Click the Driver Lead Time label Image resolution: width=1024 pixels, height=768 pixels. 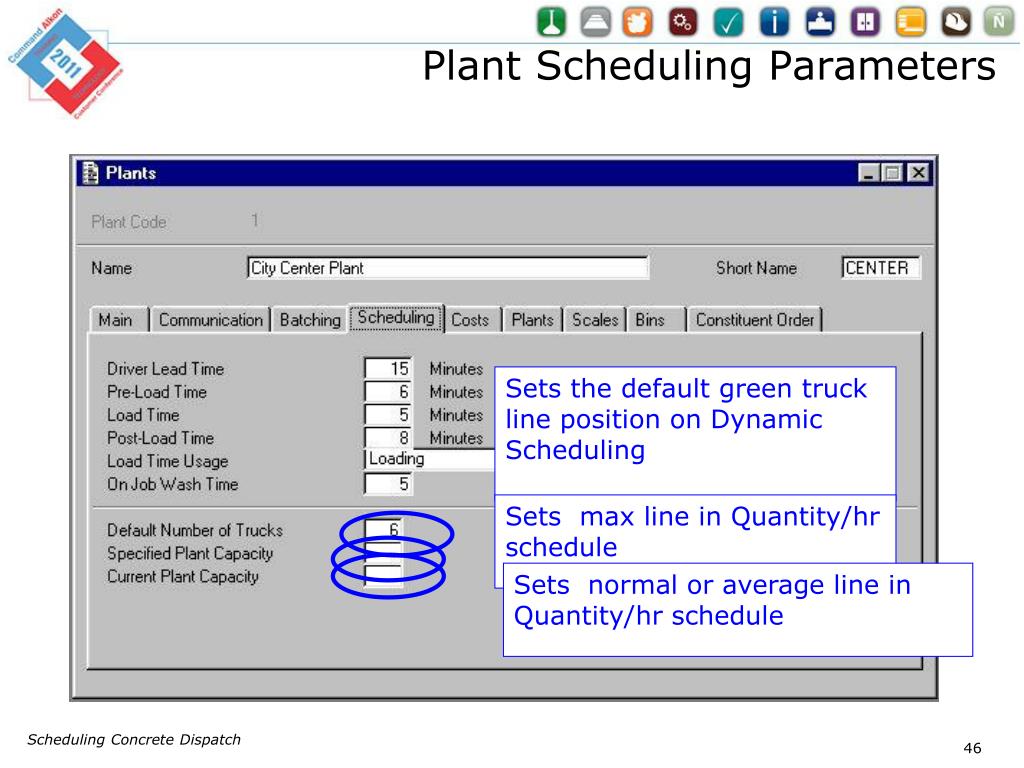point(165,369)
